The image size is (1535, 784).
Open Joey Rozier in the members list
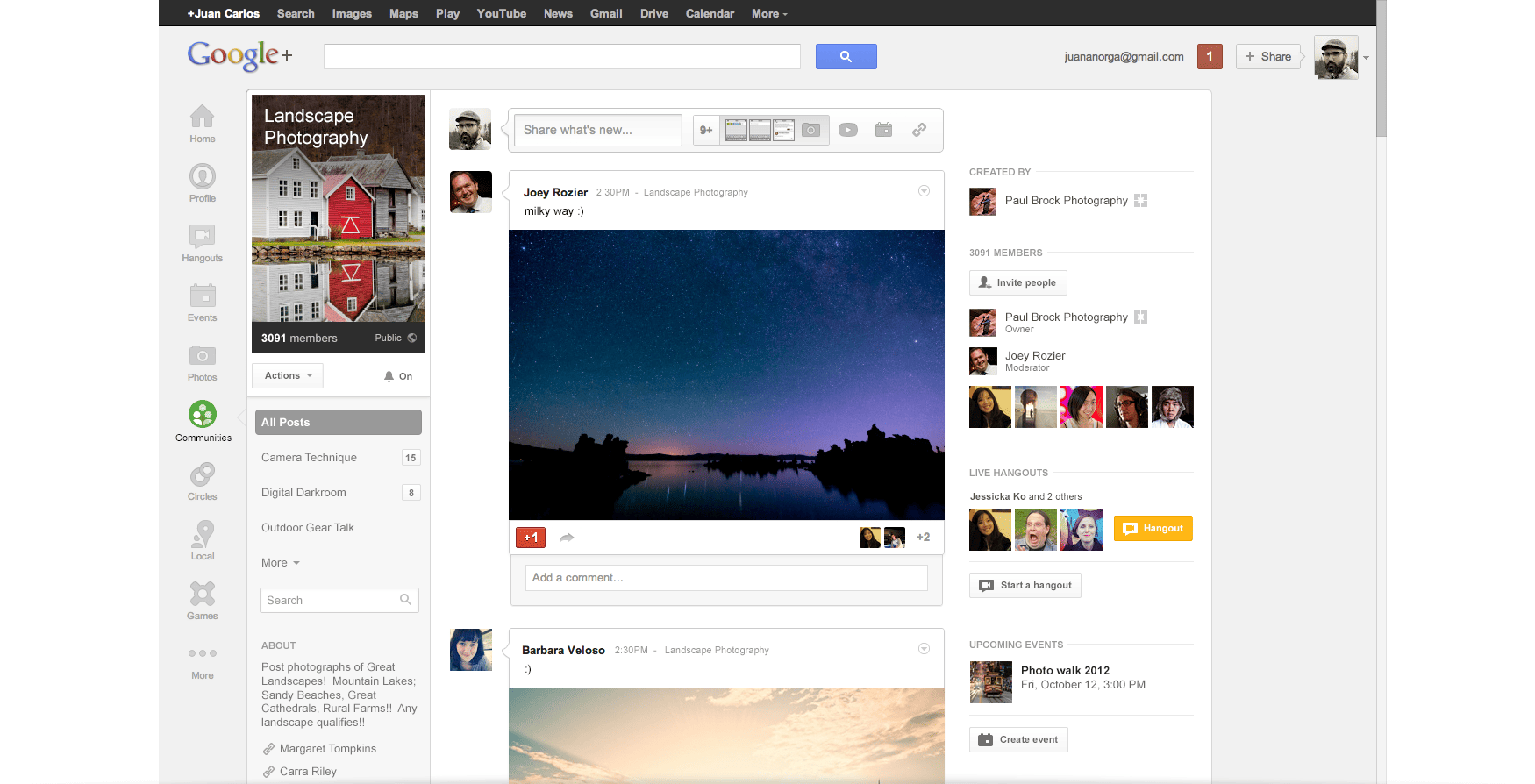click(1035, 355)
